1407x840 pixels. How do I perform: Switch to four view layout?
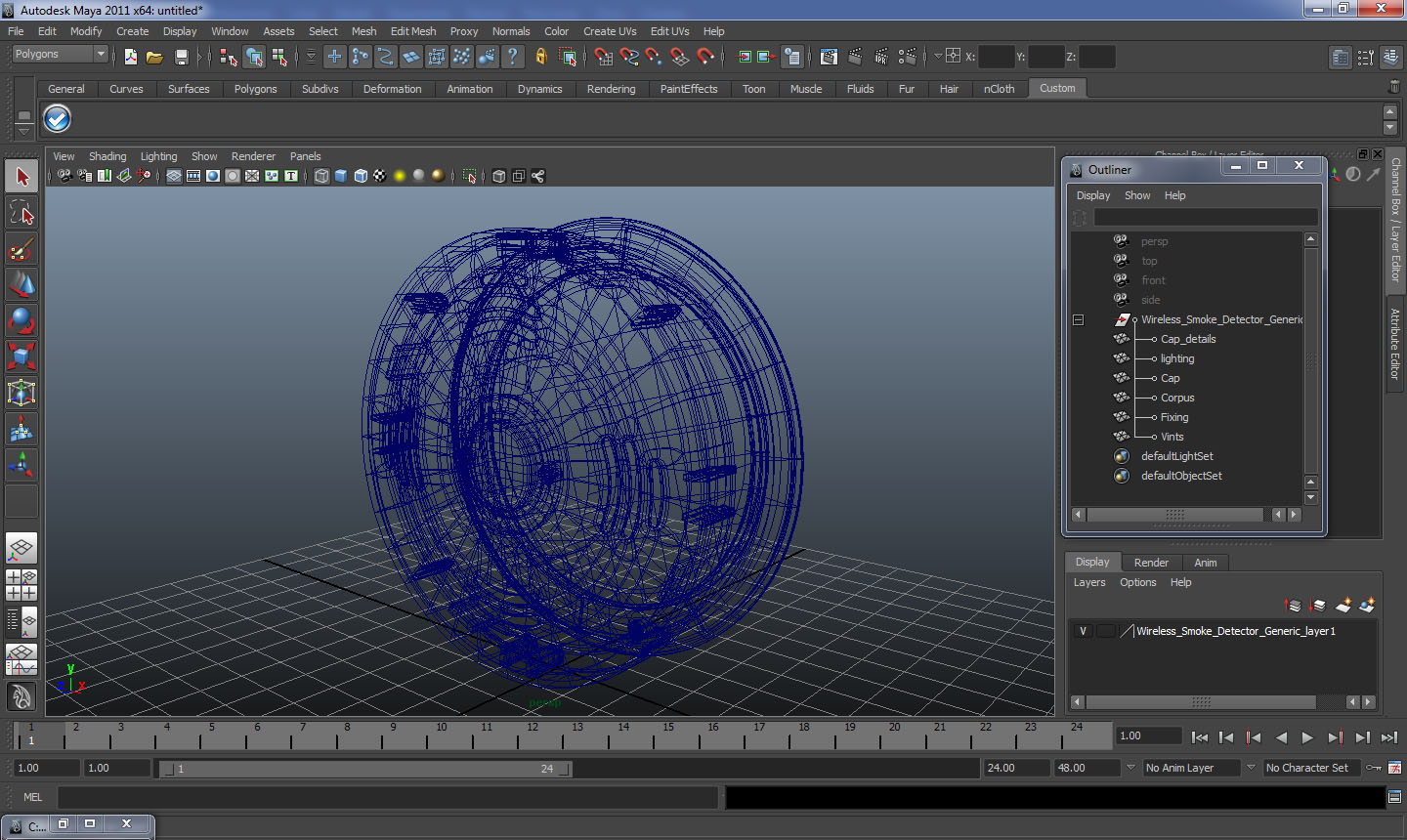pos(21,585)
